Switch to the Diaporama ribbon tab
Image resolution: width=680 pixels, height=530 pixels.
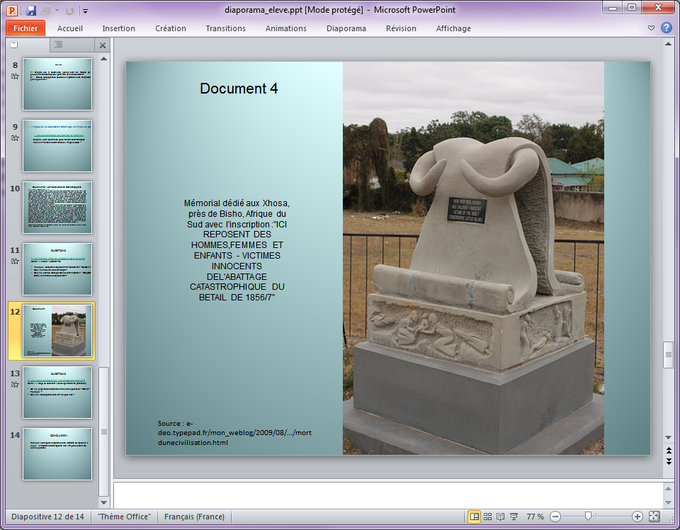coord(346,28)
